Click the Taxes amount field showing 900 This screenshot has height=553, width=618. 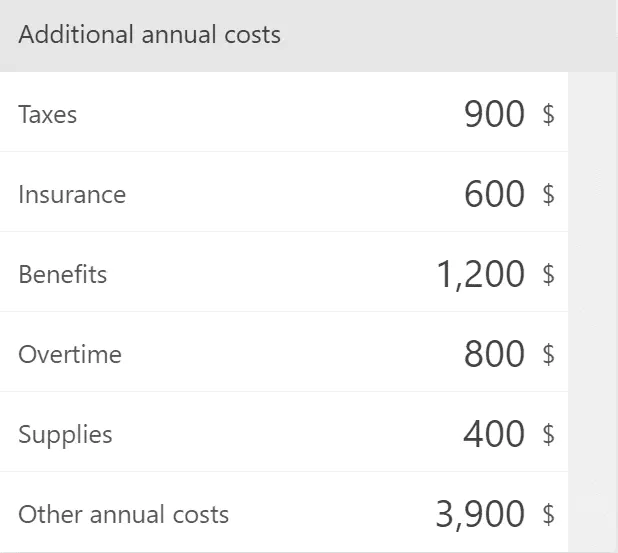coord(494,114)
